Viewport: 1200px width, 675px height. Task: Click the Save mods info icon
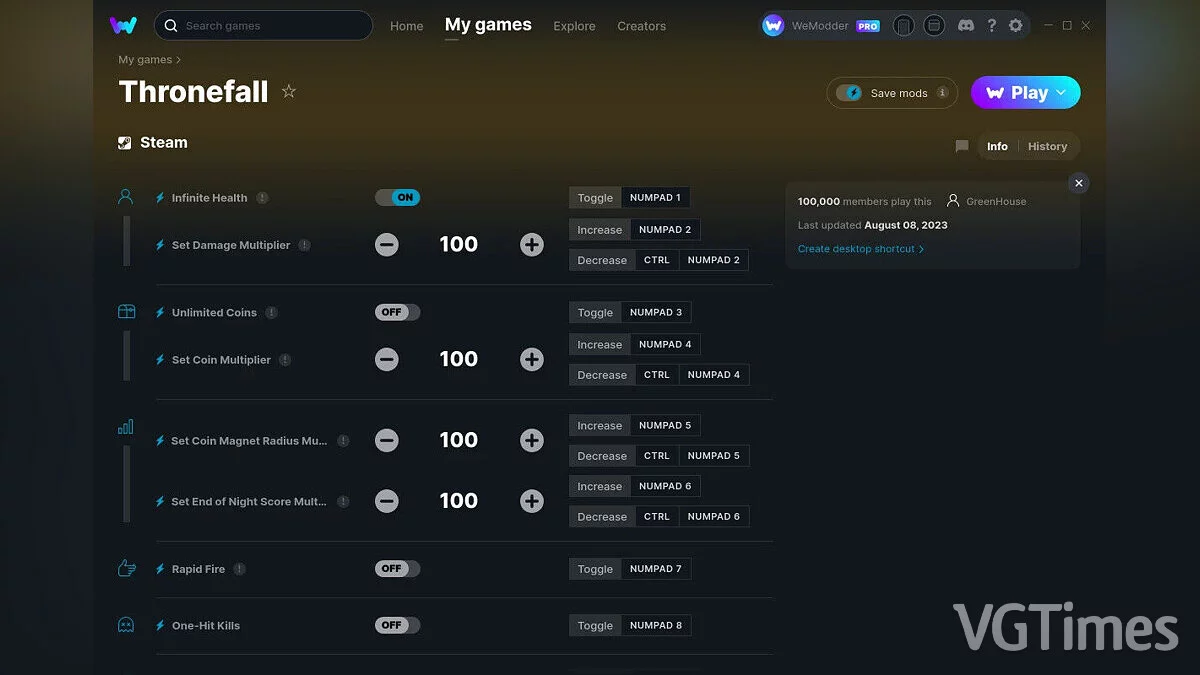(942, 92)
